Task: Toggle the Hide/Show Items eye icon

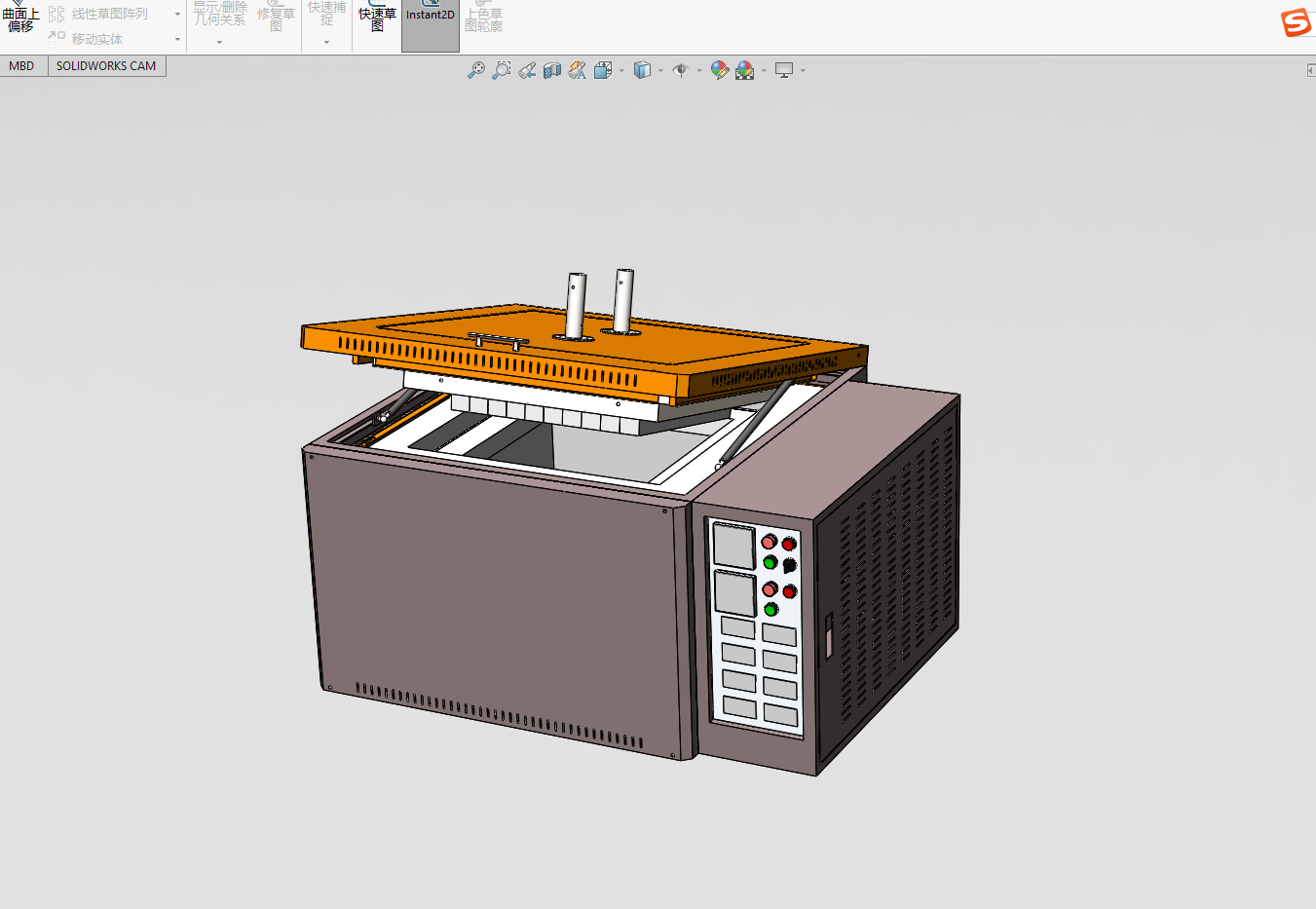Action: coord(681,70)
